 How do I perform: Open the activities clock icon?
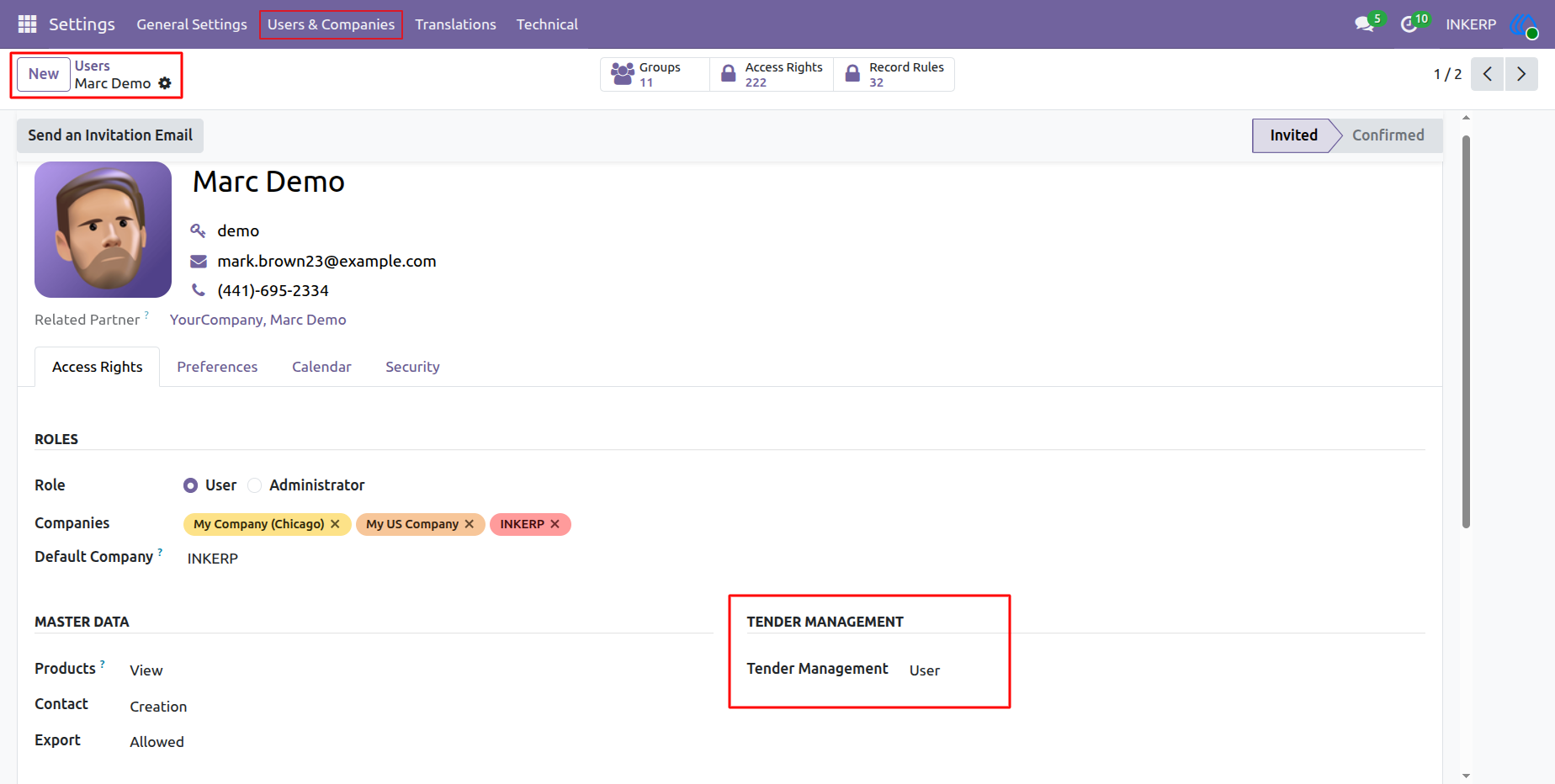coord(1409,24)
